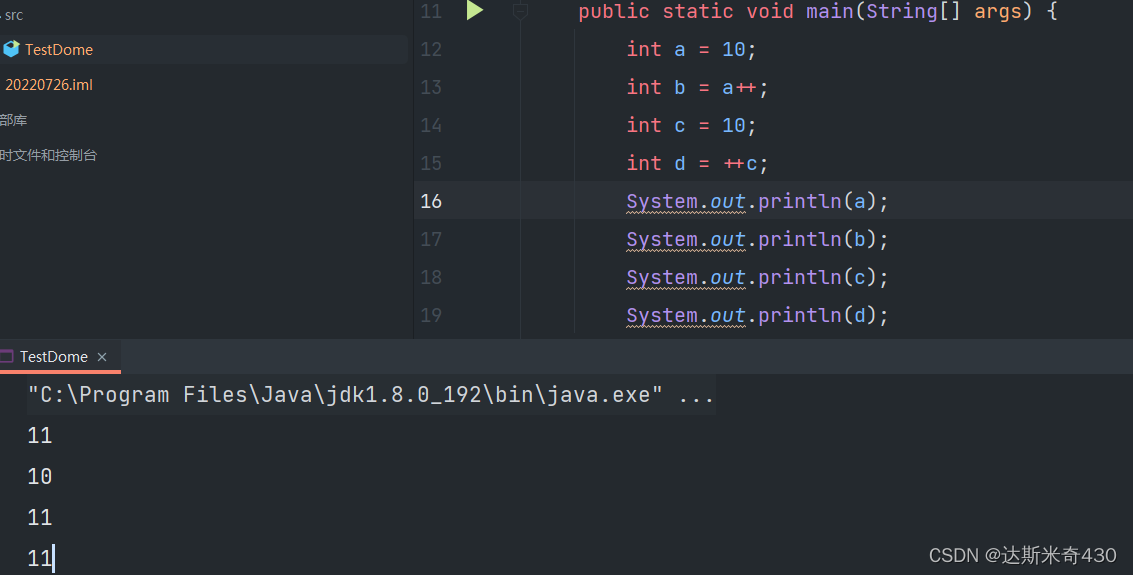This screenshot has height=575, width=1133.
Task: Click the java.exe command line in console
Action: point(371,394)
